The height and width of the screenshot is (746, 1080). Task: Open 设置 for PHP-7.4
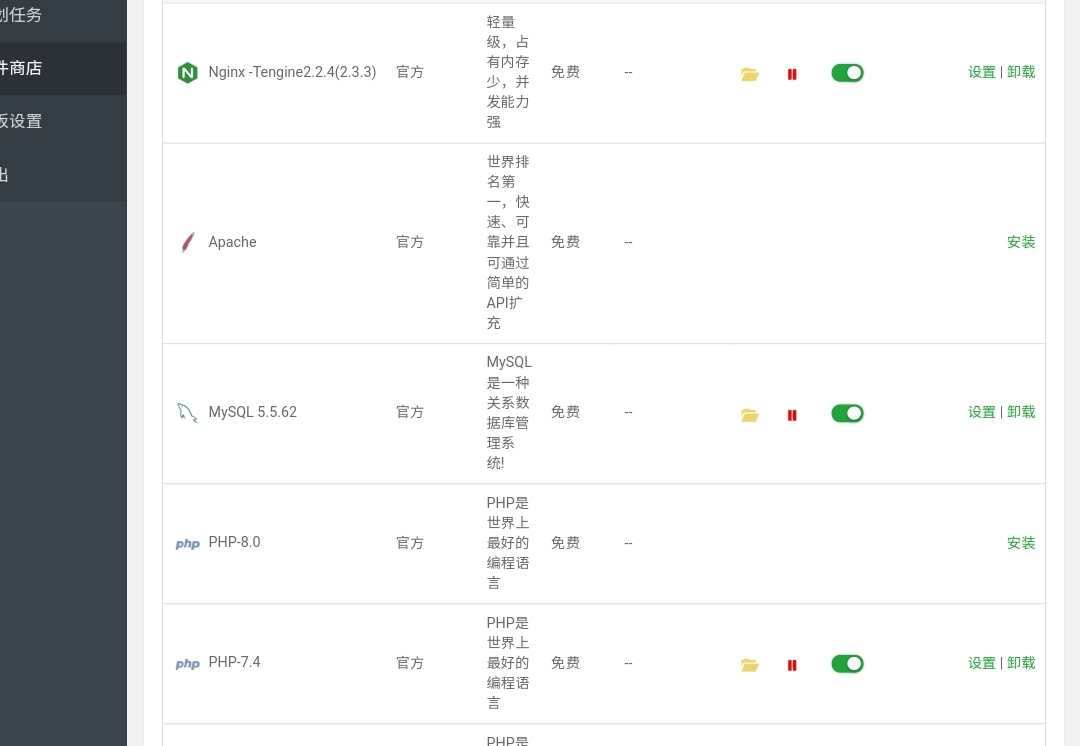(982, 663)
